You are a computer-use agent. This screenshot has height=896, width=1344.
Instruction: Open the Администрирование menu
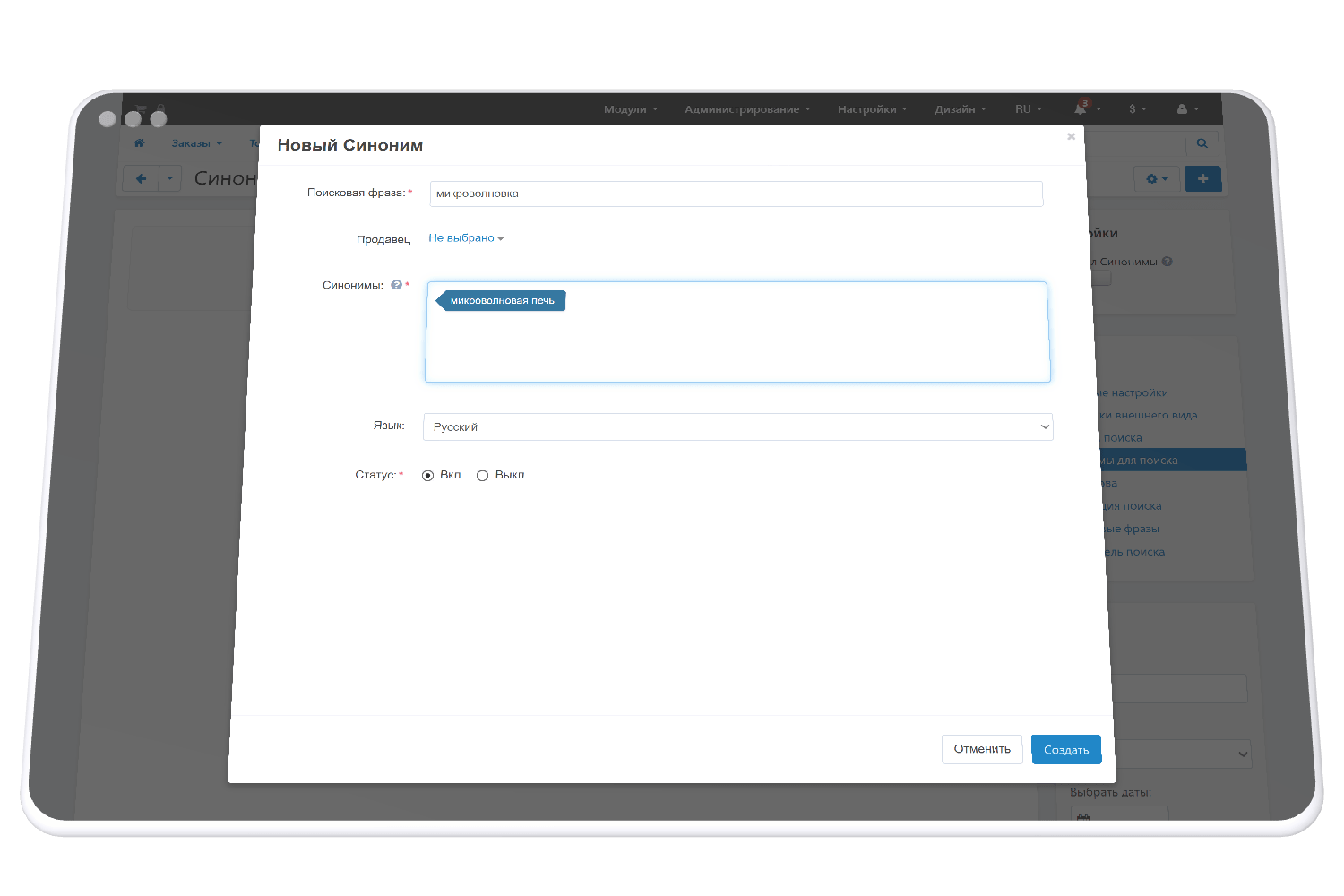(x=747, y=109)
